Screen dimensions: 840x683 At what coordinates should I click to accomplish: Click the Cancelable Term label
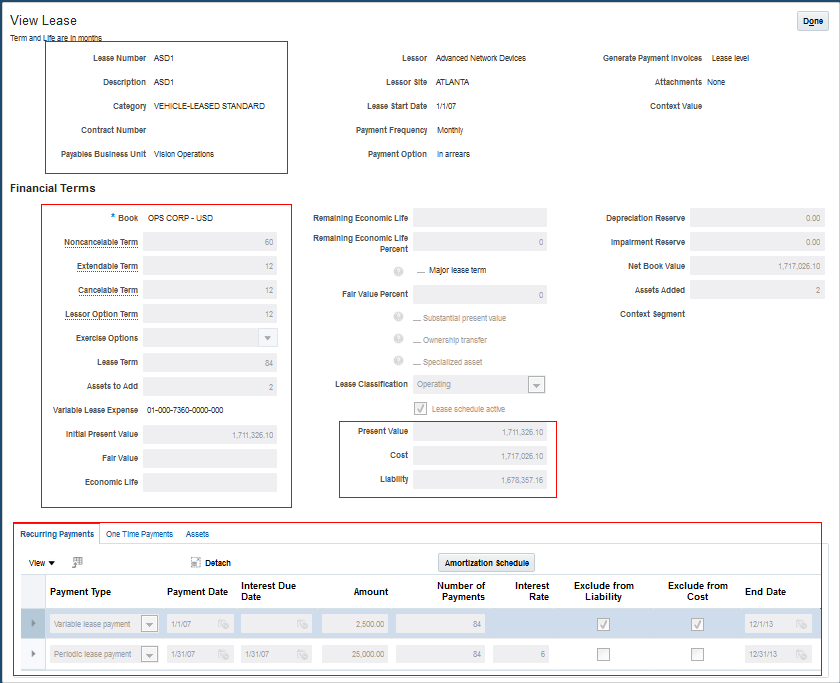point(108,290)
